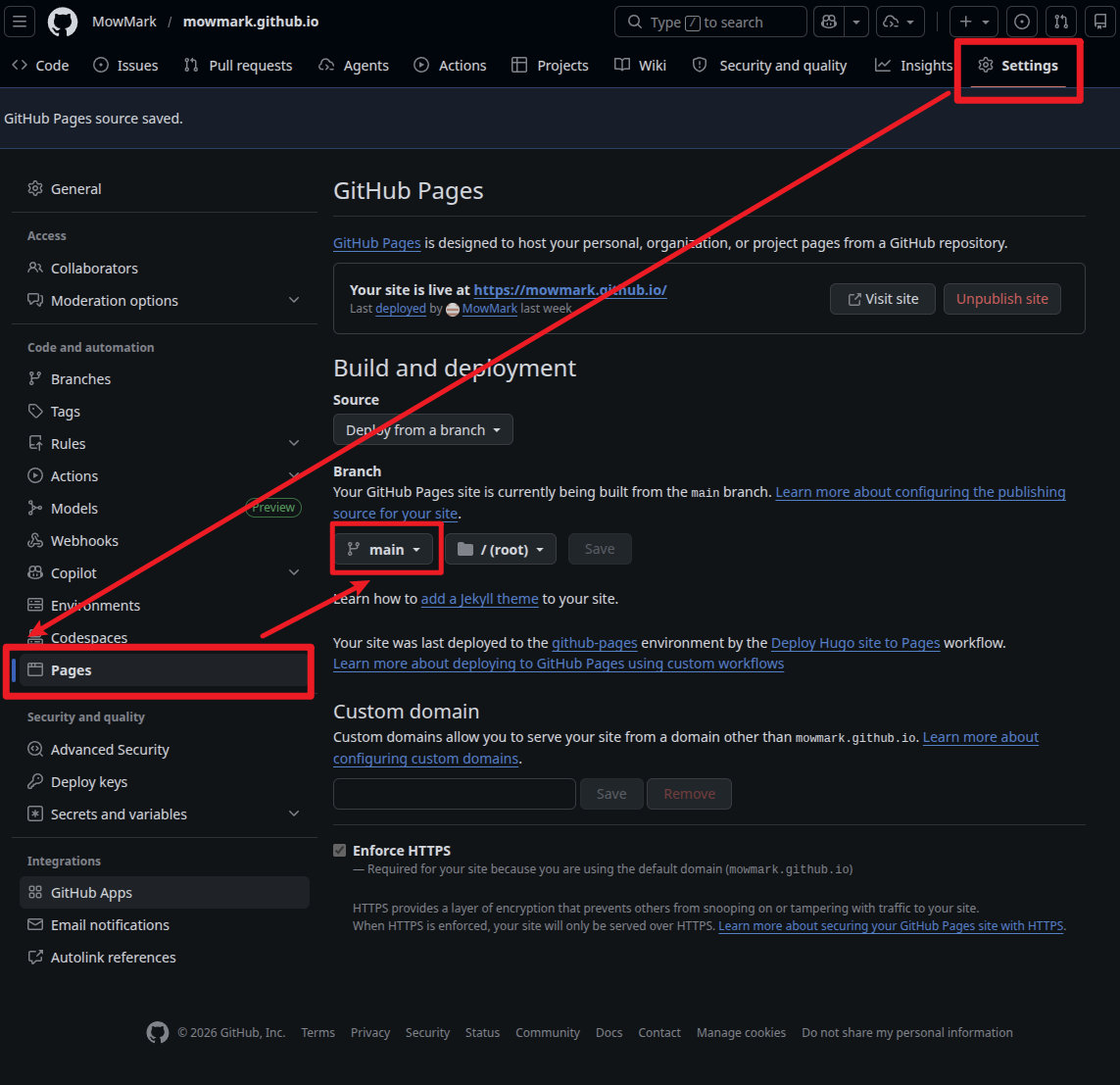Click the Visit site button
This screenshot has height=1085, width=1120.
(882, 299)
